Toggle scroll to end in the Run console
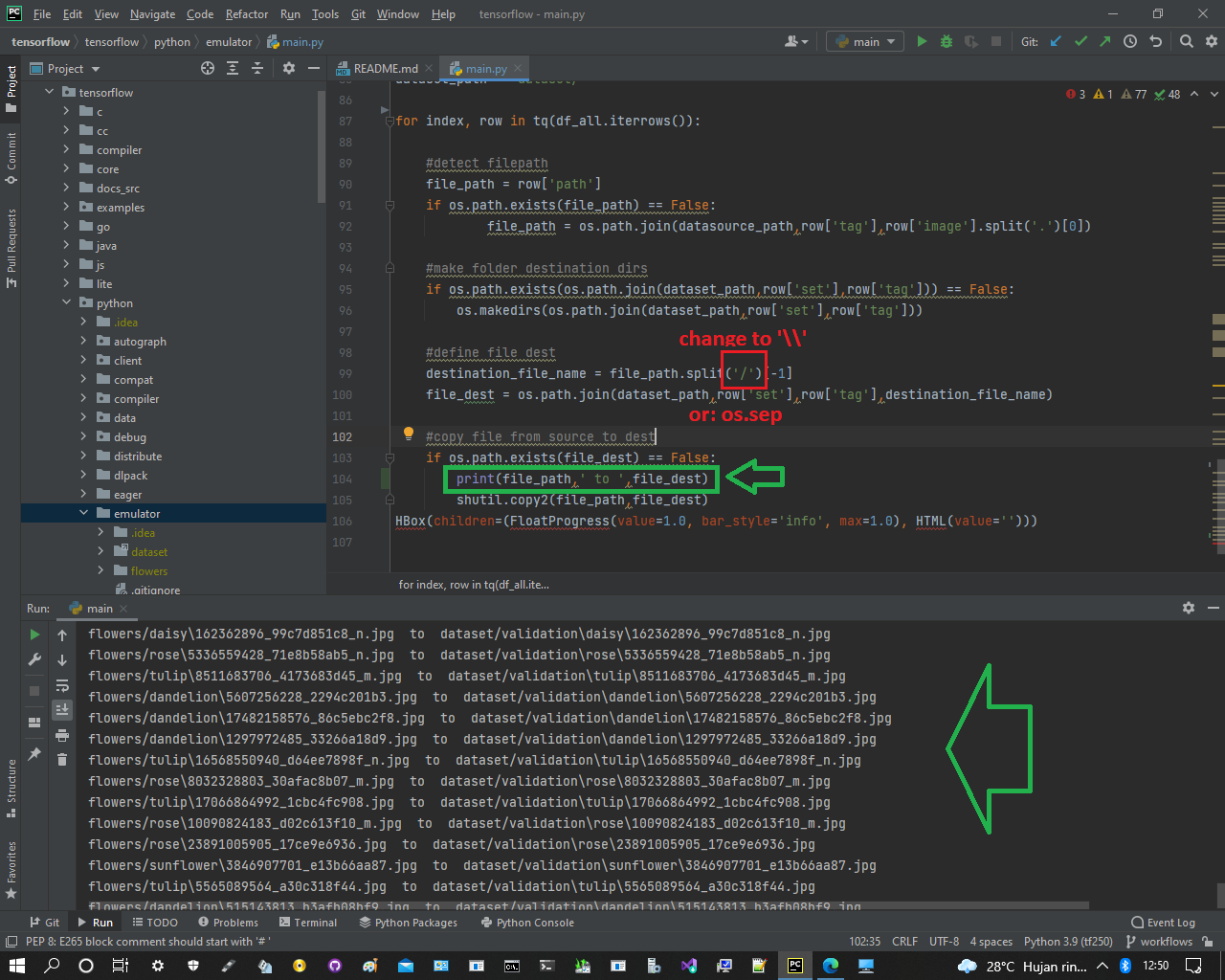This screenshot has height=980, width=1225. pyautogui.click(x=62, y=710)
